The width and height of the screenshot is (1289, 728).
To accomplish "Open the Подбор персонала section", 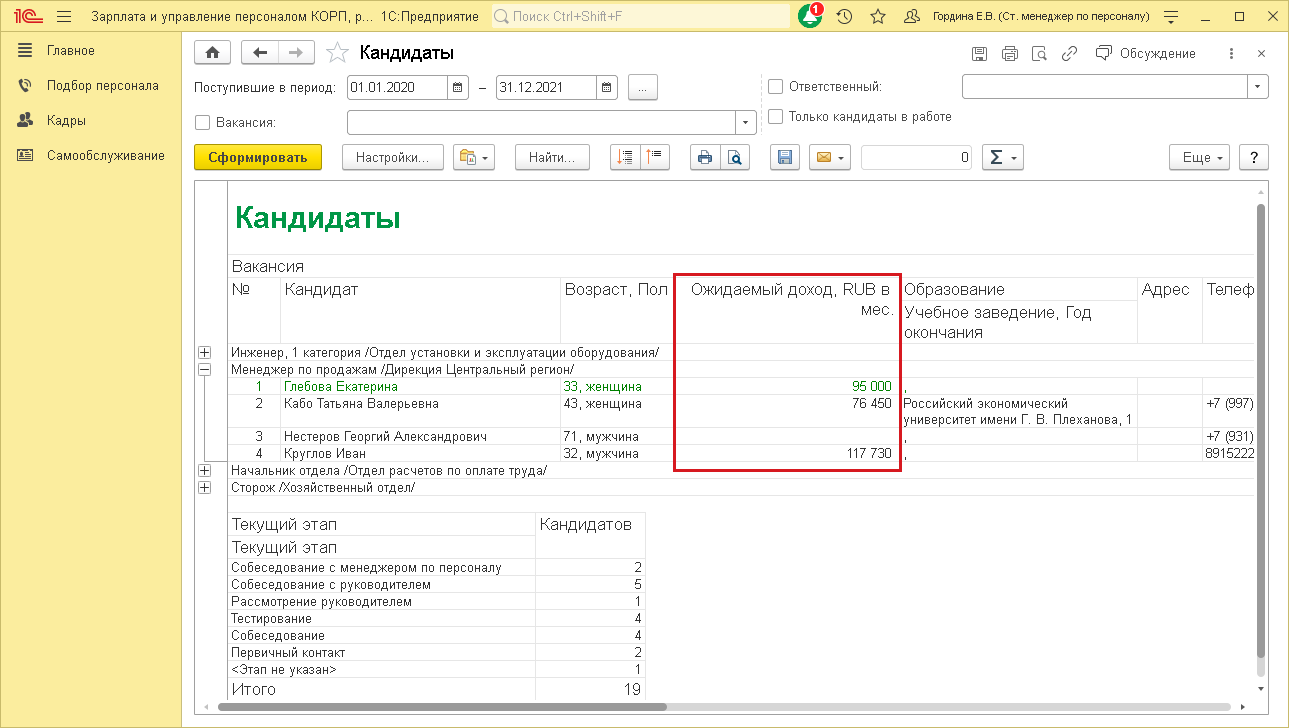I will coord(91,85).
